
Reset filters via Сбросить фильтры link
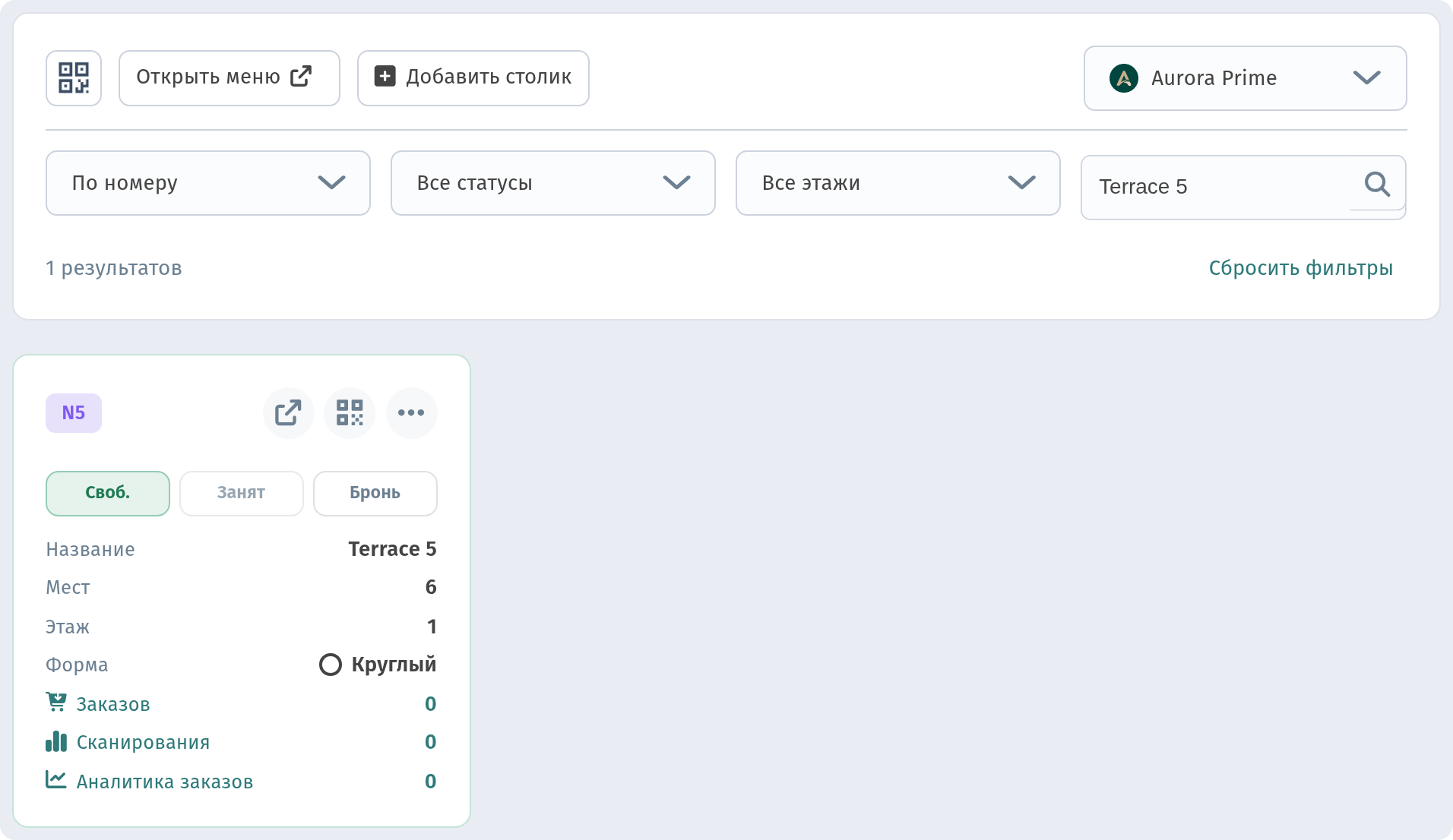click(x=1300, y=268)
